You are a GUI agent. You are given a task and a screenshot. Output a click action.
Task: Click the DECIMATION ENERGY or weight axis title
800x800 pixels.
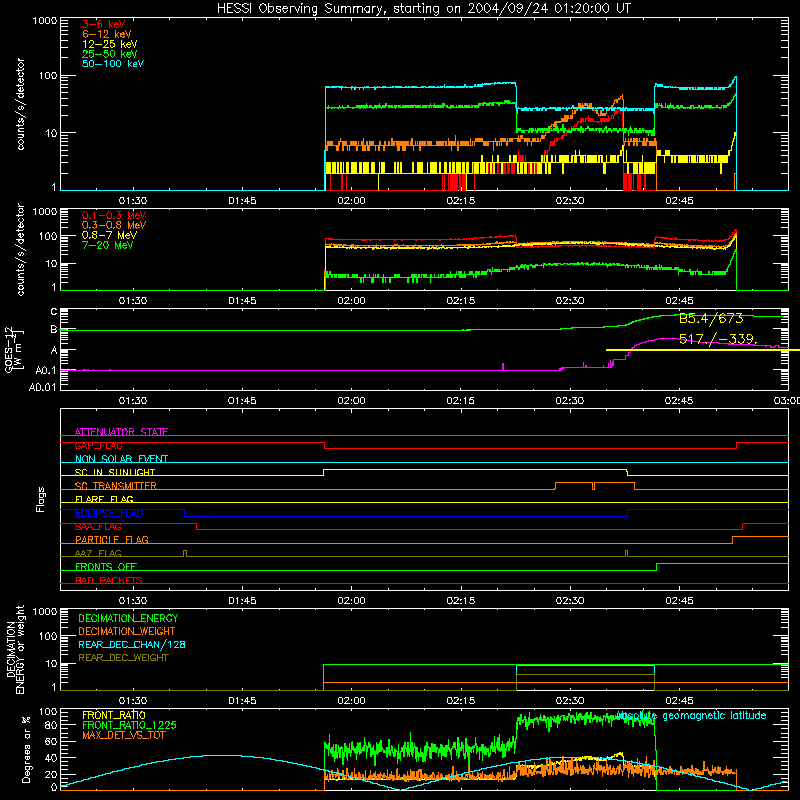tap(15, 650)
